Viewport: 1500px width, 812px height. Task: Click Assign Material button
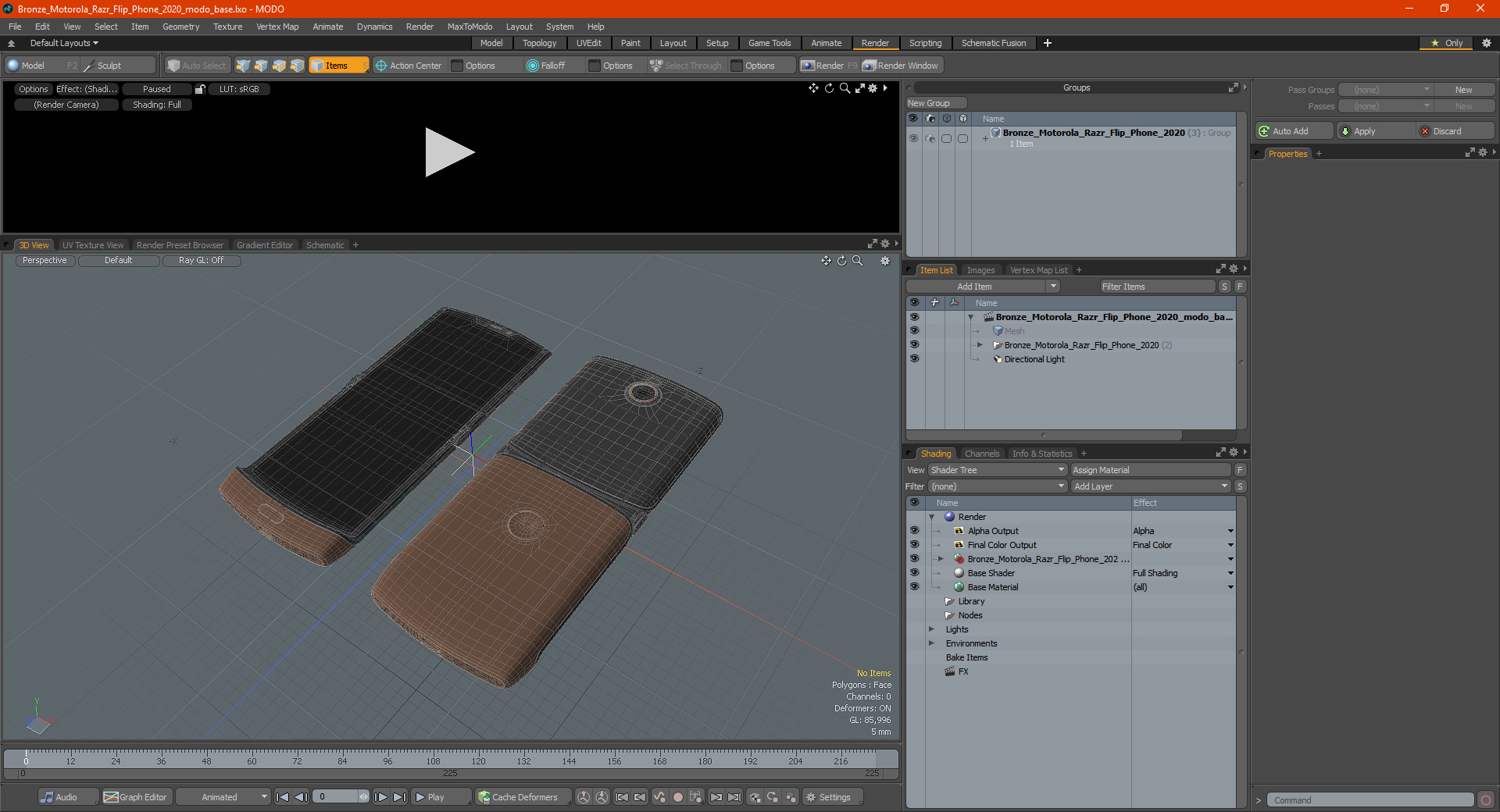(1150, 470)
